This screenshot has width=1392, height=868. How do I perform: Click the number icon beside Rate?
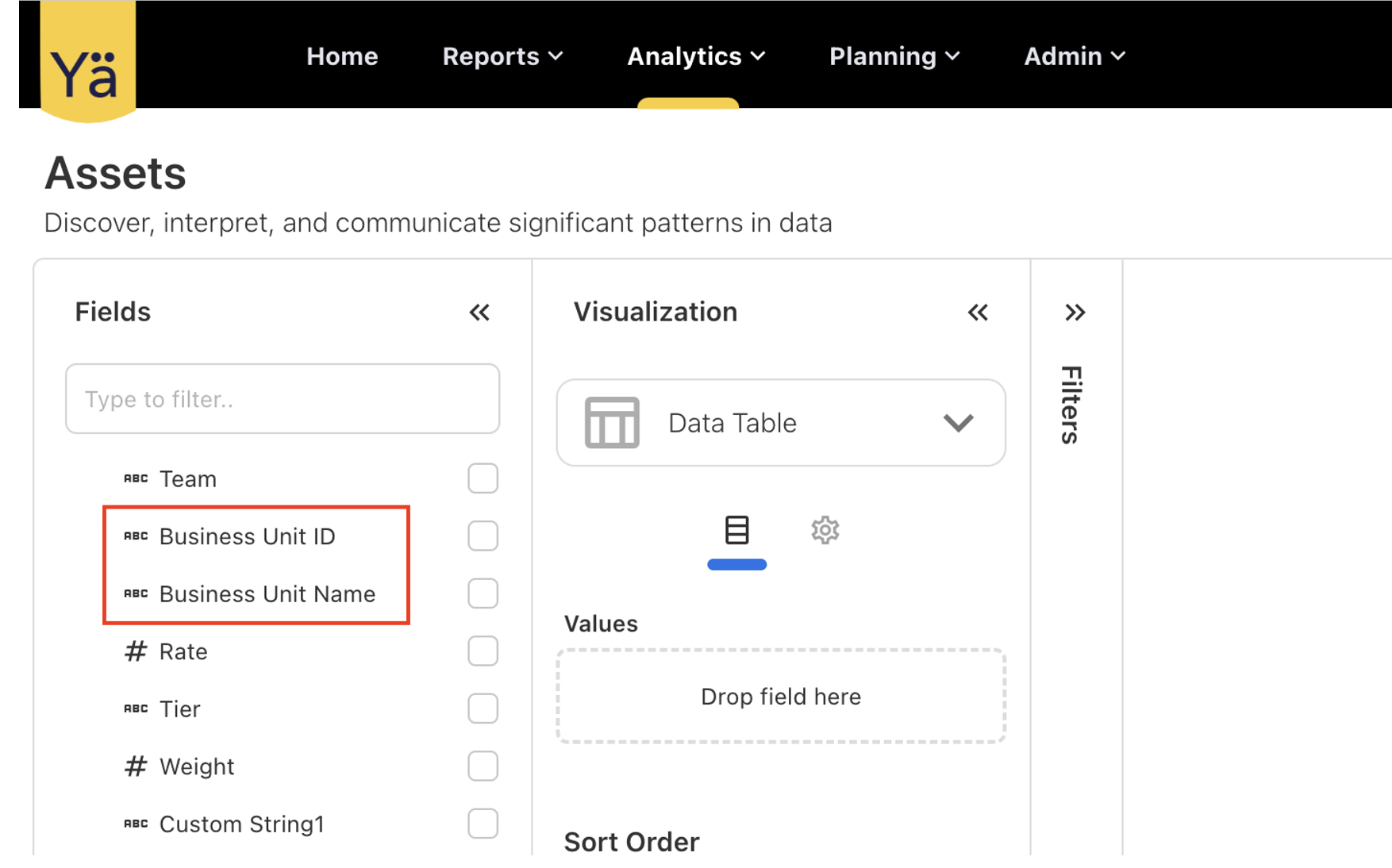(136, 651)
